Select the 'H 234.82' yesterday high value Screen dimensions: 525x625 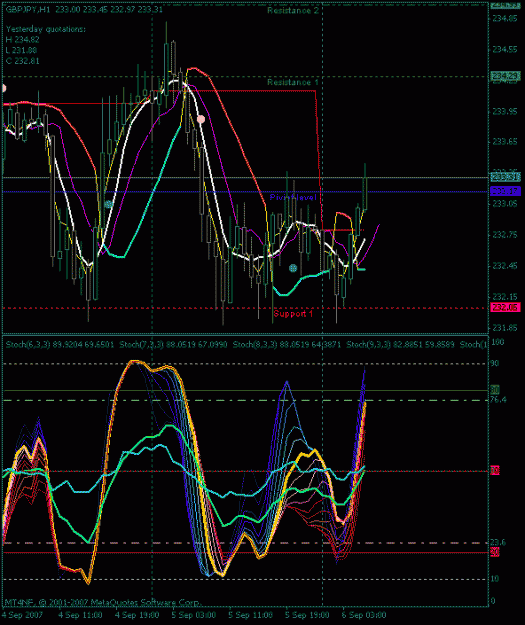pos(22,40)
